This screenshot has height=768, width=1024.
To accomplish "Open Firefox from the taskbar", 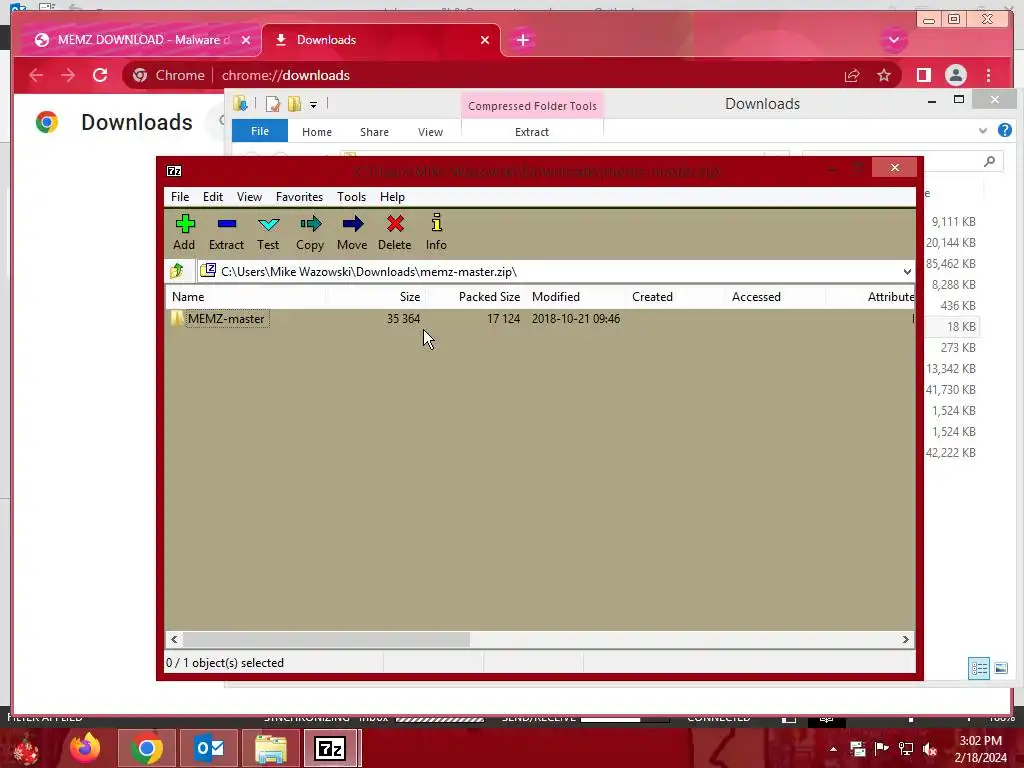I will click(86, 748).
